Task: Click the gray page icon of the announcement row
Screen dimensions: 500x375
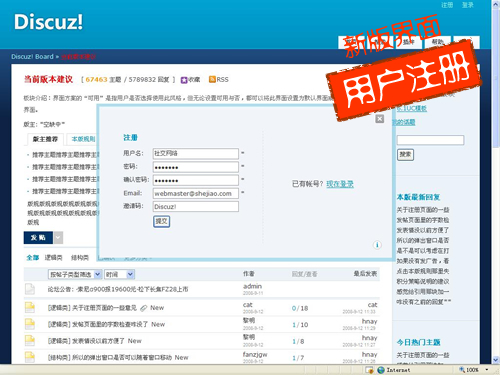Action: pyautogui.click(x=30, y=289)
